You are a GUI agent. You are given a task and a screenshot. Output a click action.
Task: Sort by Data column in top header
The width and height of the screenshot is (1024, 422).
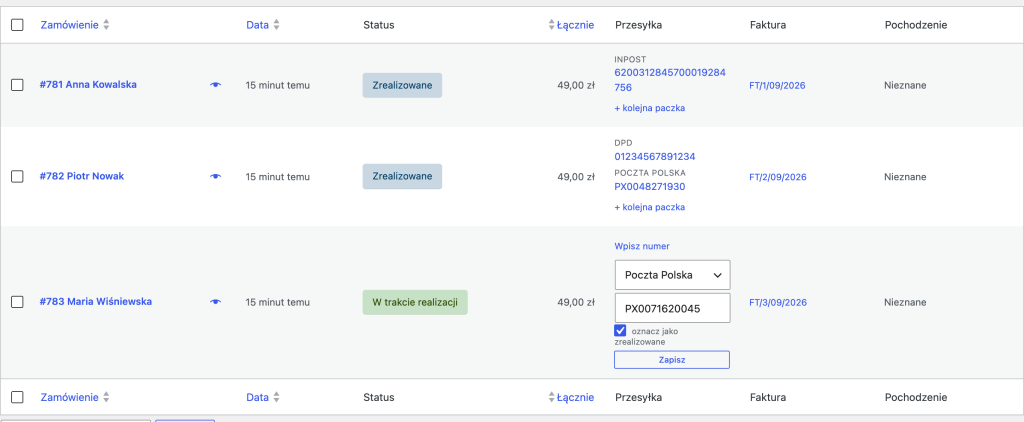[x=257, y=25]
